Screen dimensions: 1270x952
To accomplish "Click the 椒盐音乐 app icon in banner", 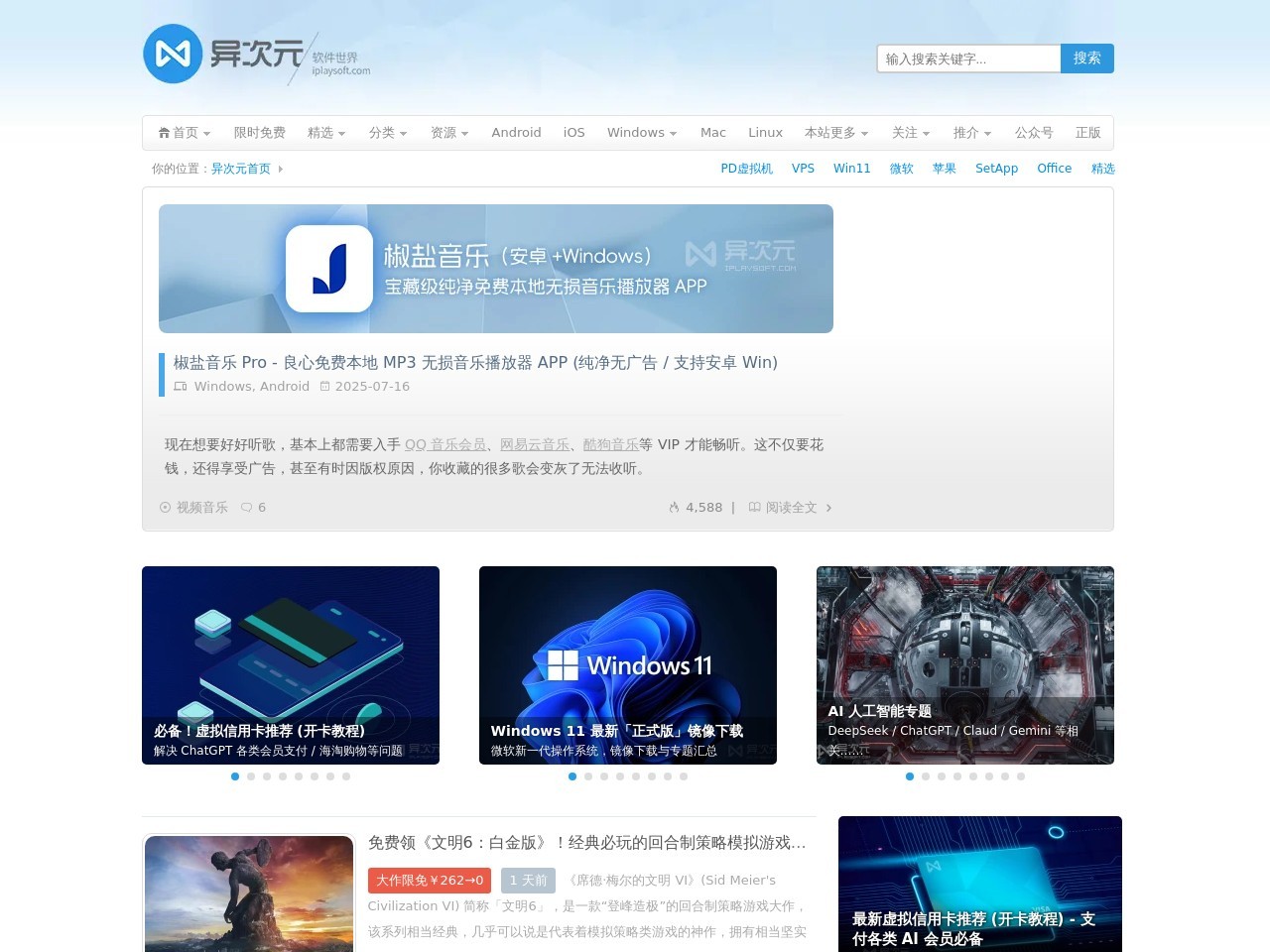I will click(x=329, y=269).
